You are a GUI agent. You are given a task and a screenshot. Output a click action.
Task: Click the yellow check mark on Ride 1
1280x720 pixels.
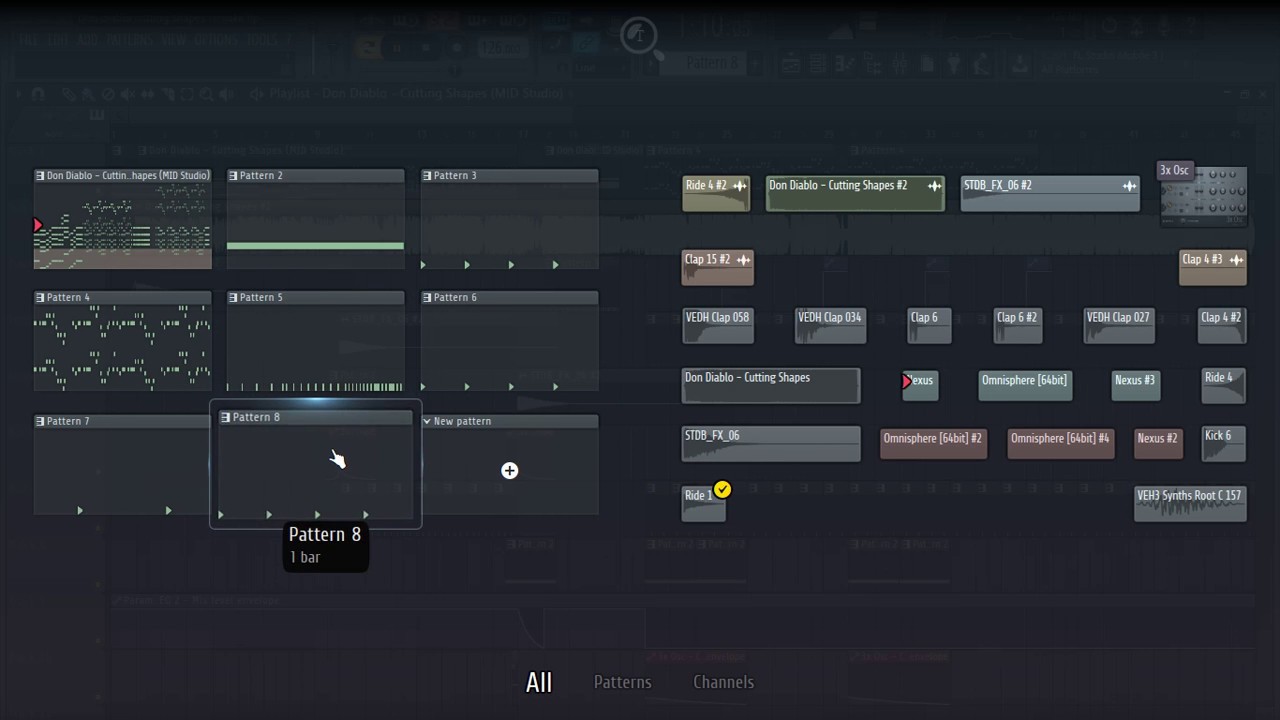(x=722, y=489)
